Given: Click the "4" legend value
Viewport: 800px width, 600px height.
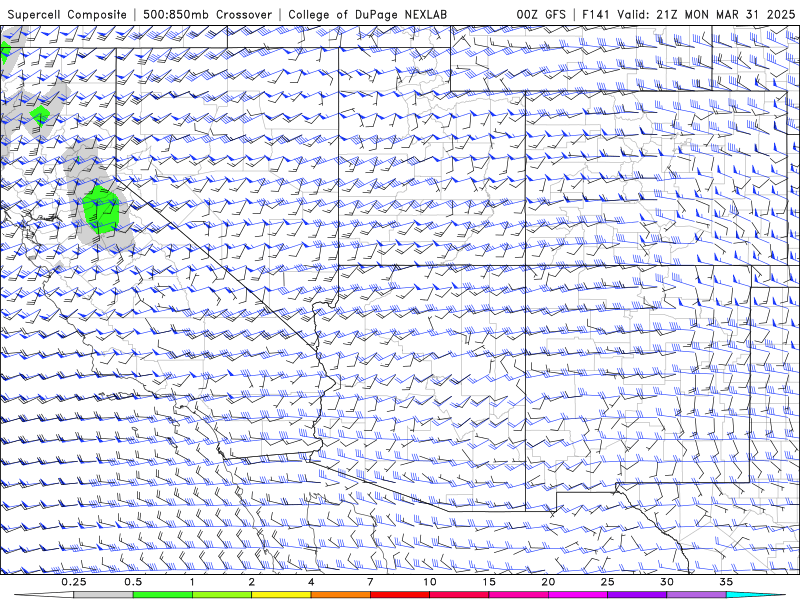Looking at the screenshot, I should click(x=311, y=582).
